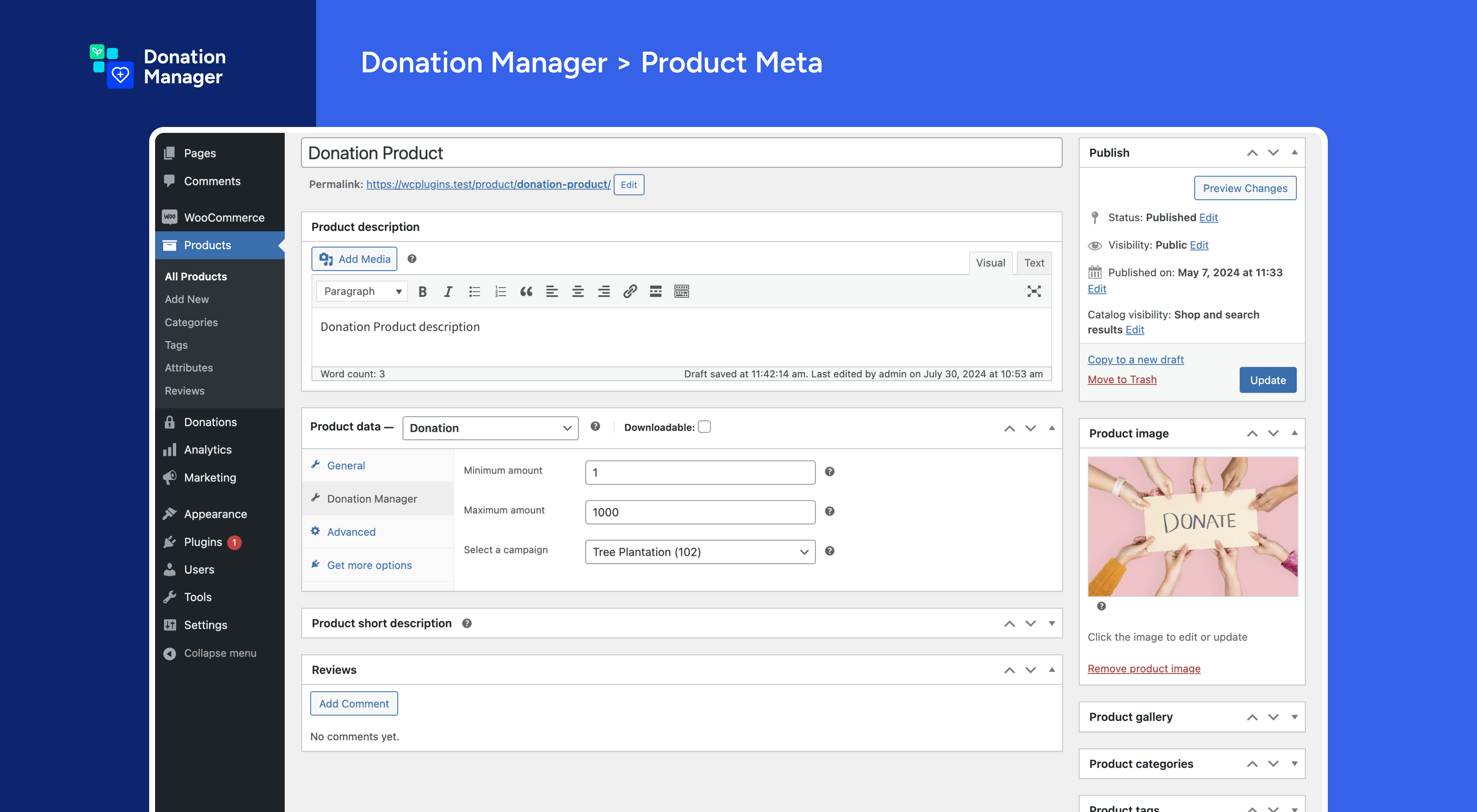
Task: Show help for Select a campaign
Action: click(x=829, y=551)
